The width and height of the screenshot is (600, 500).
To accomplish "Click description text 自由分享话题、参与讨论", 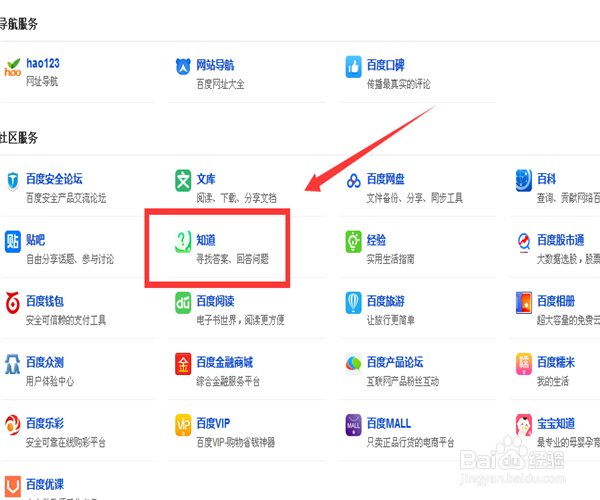I will click(70, 259).
